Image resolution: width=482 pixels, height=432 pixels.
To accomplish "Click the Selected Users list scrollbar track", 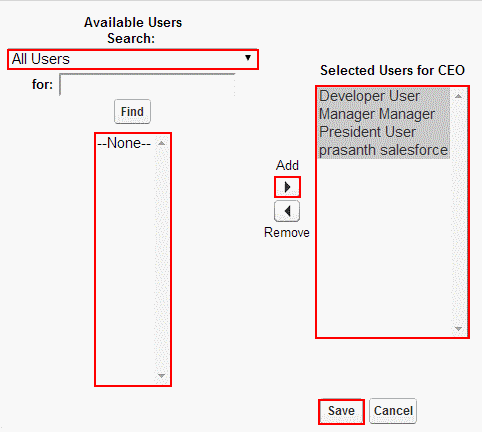I will click(x=459, y=213).
